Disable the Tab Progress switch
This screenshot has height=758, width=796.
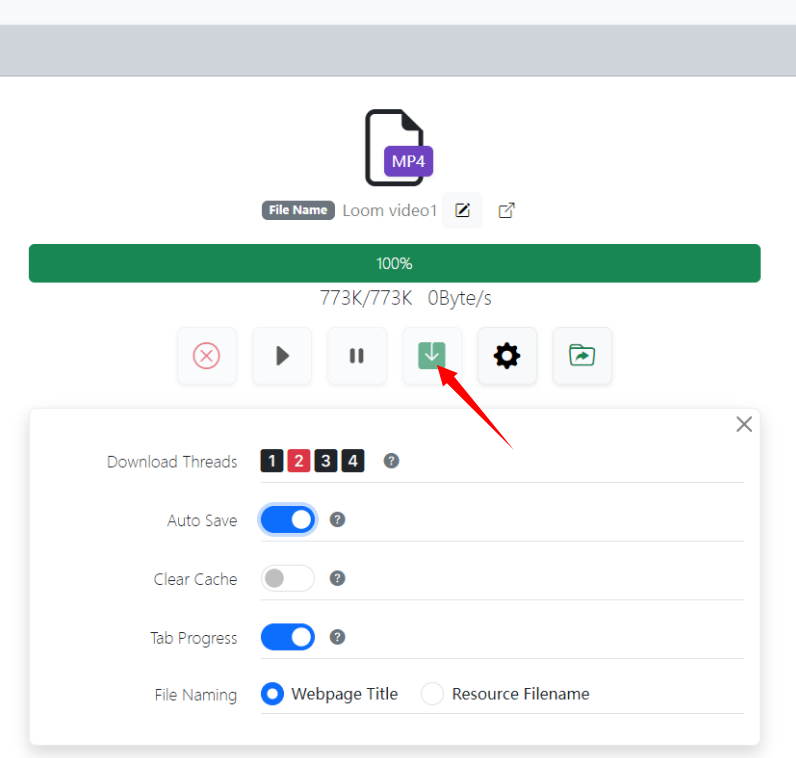click(x=288, y=637)
